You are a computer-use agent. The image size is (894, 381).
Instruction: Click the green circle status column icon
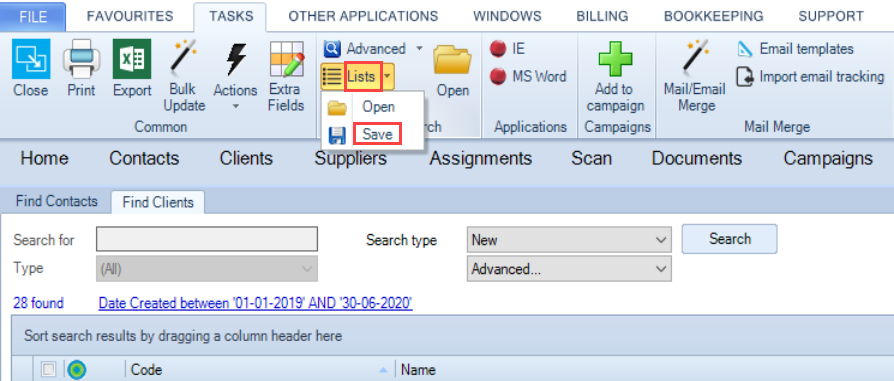pyautogui.click(x=75, y=370)
